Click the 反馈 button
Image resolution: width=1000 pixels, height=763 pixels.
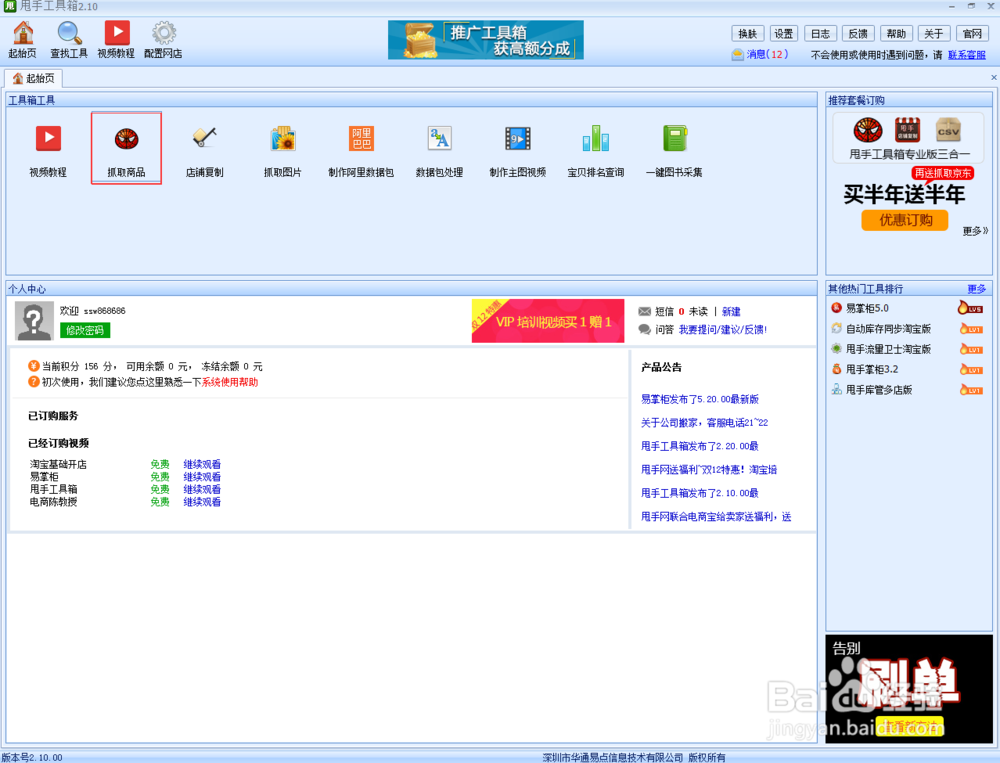[x=858, y=34]
